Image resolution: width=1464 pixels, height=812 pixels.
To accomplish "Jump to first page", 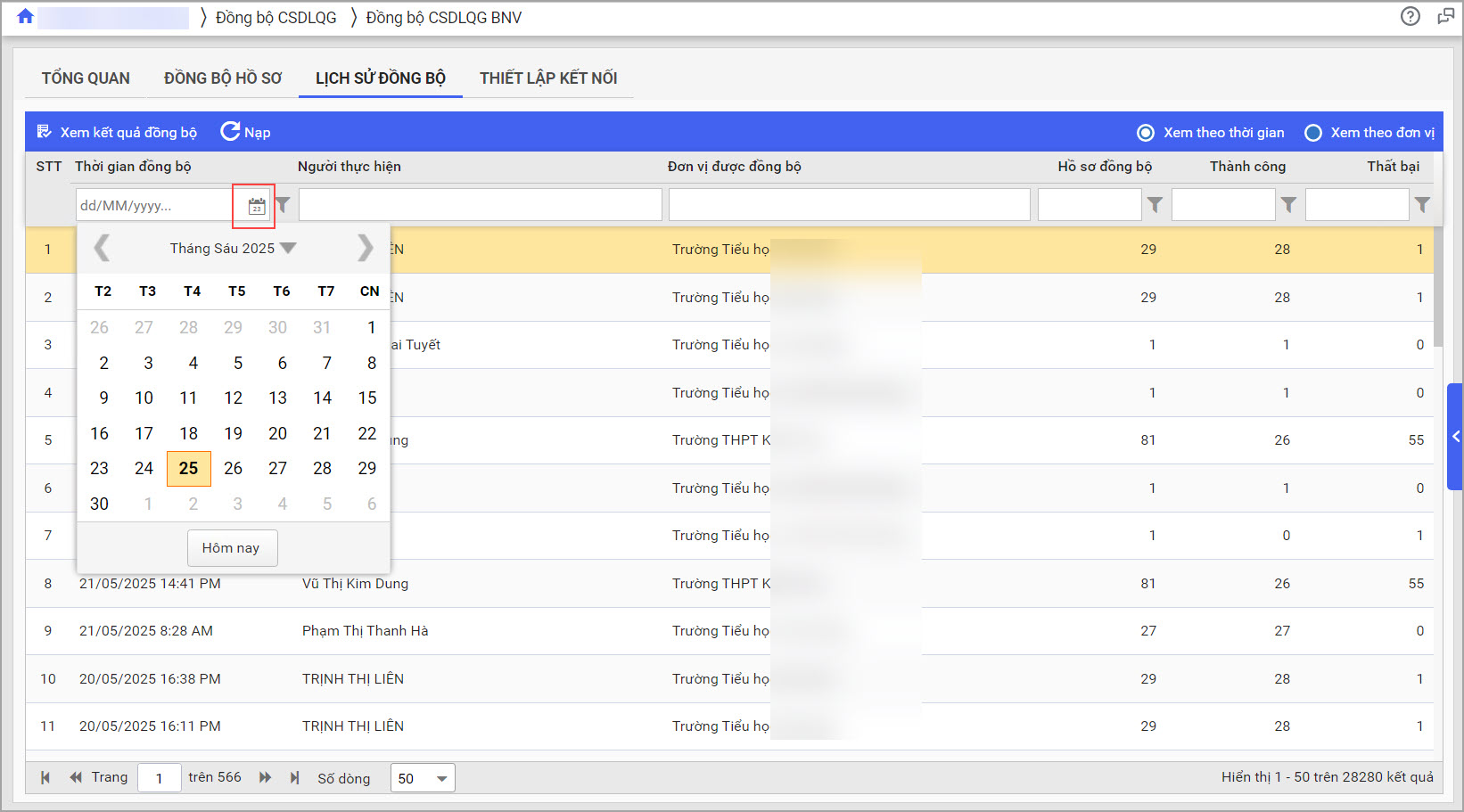I will (x=45, y=777).
